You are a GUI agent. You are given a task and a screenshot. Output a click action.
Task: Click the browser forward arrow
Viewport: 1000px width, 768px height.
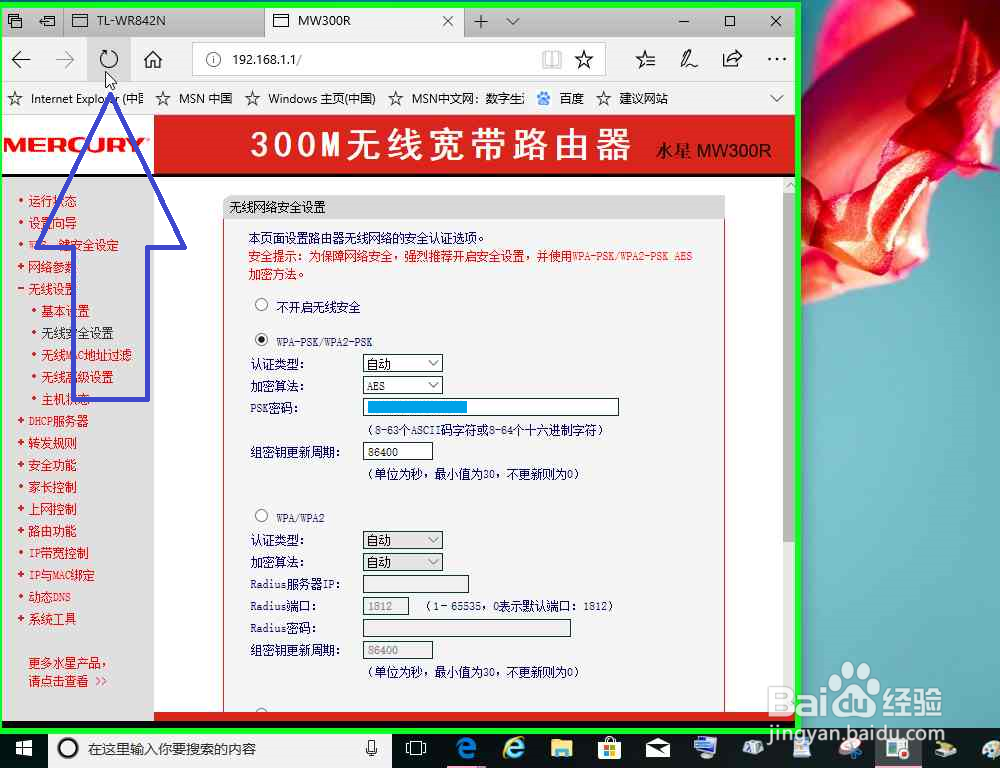click(65, 60)
